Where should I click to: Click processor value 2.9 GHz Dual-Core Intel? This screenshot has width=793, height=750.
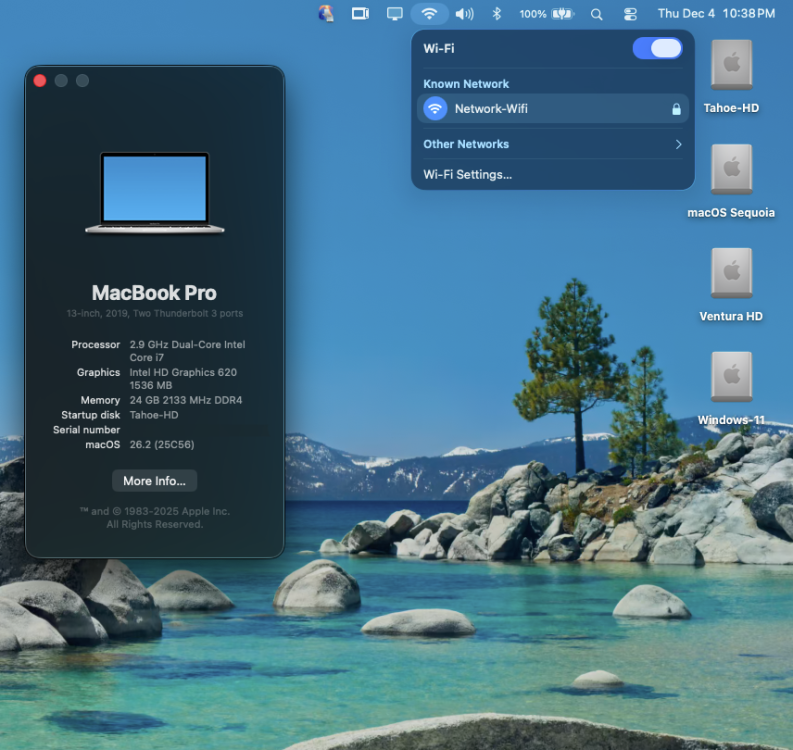pyautogui.click(x=187, y=351)
